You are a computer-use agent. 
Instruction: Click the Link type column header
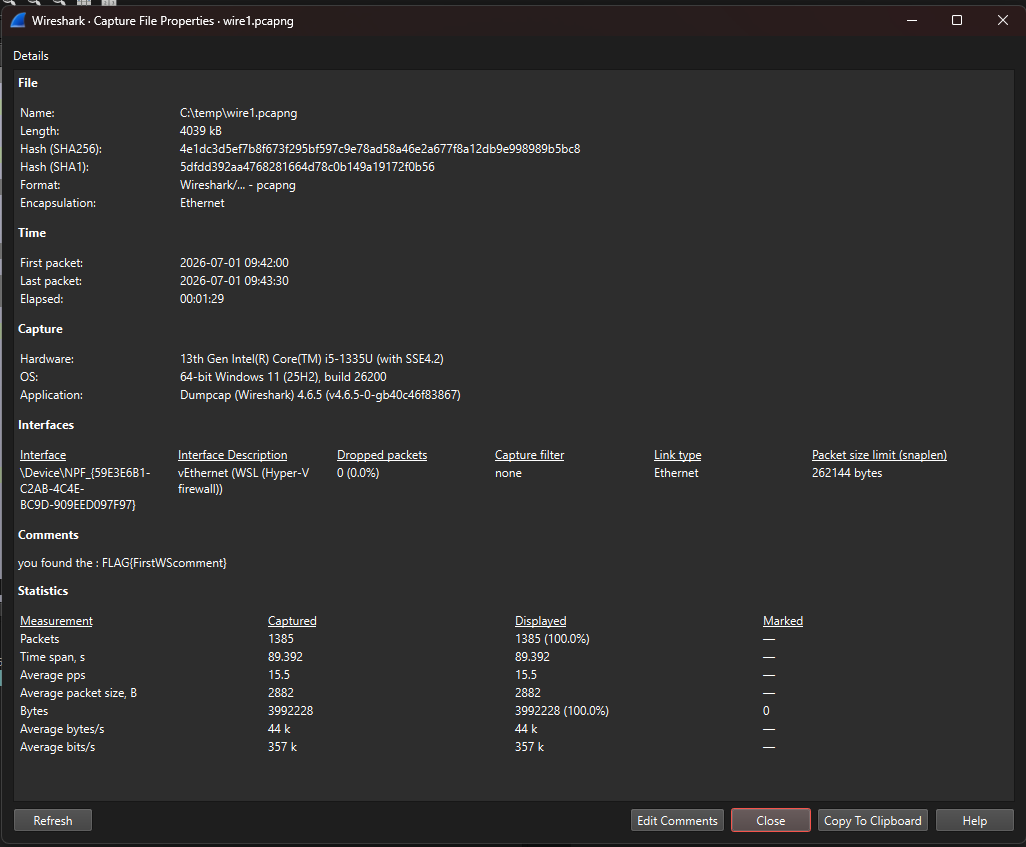coord(677,455)
